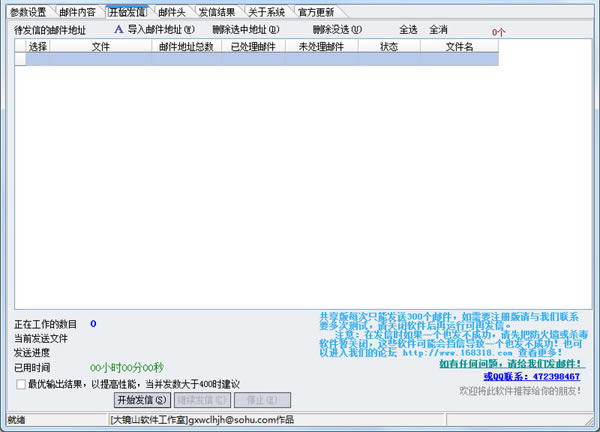This screenshot has width=600, height=432.
Task: Click 删除没选 button
Action: (337, 29)
